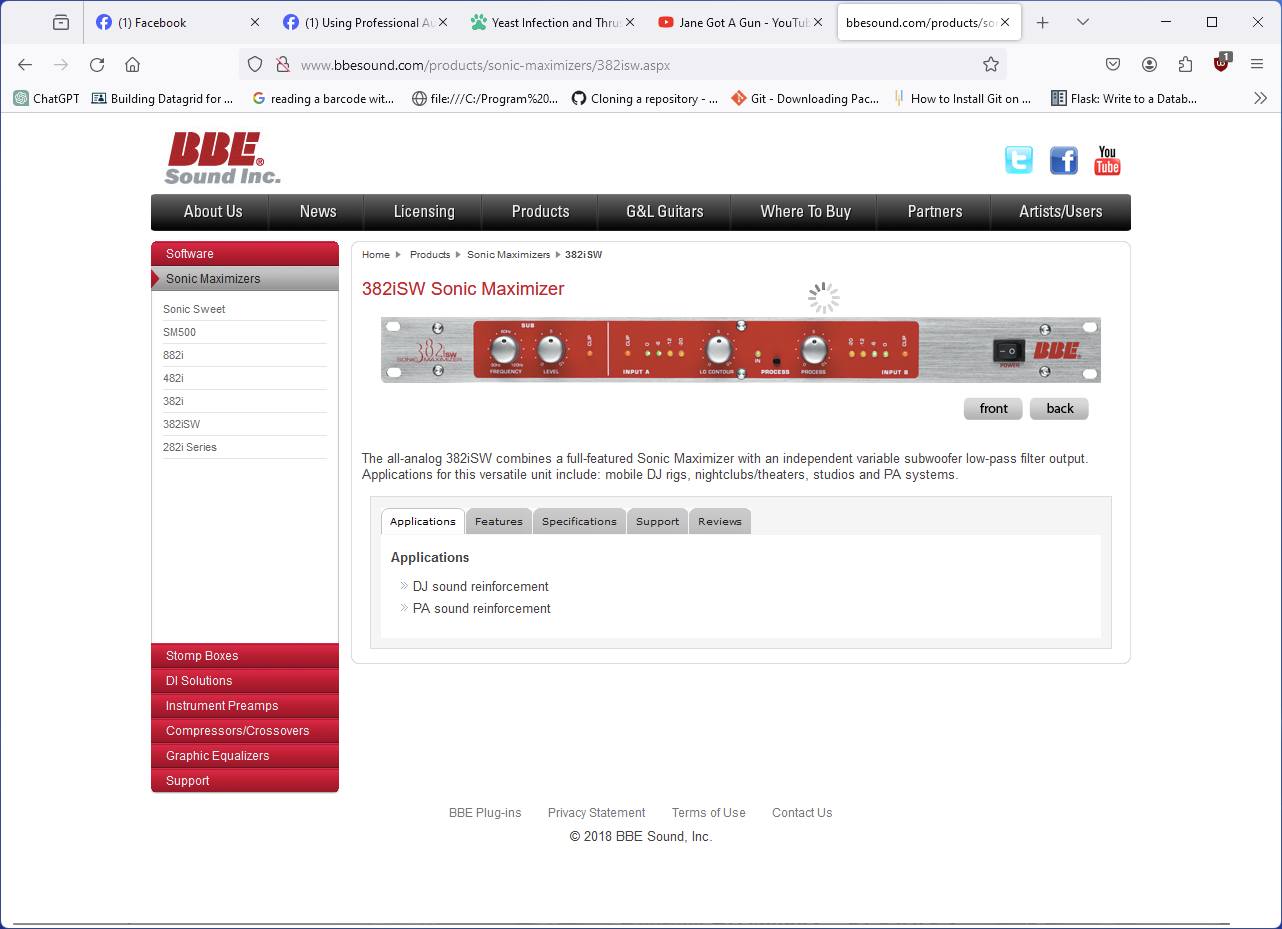
Task: List all tabs dropdown arrow
Action: click(x=1082, y=22)
